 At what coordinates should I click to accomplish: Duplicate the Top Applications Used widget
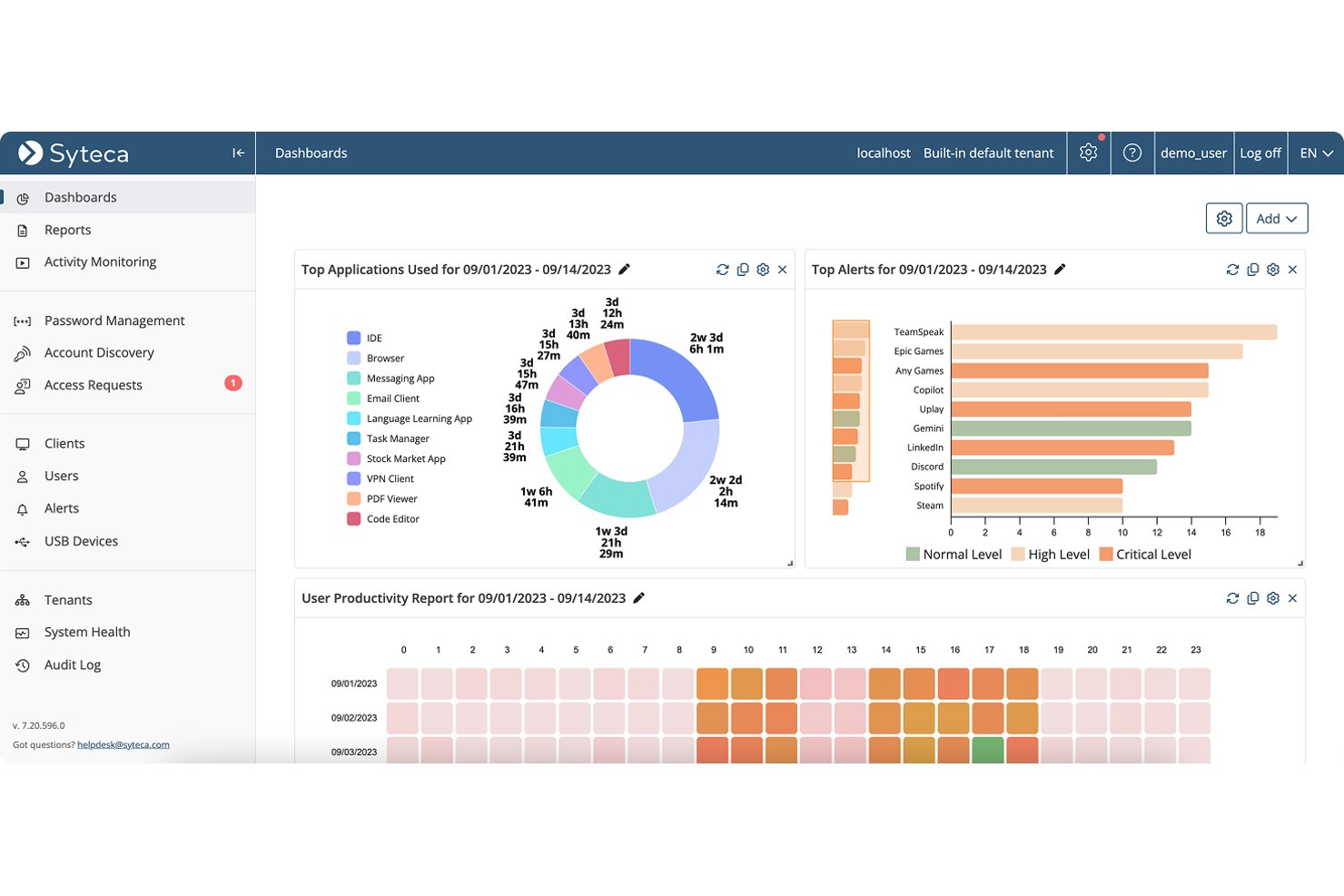[x=743, y=270]
